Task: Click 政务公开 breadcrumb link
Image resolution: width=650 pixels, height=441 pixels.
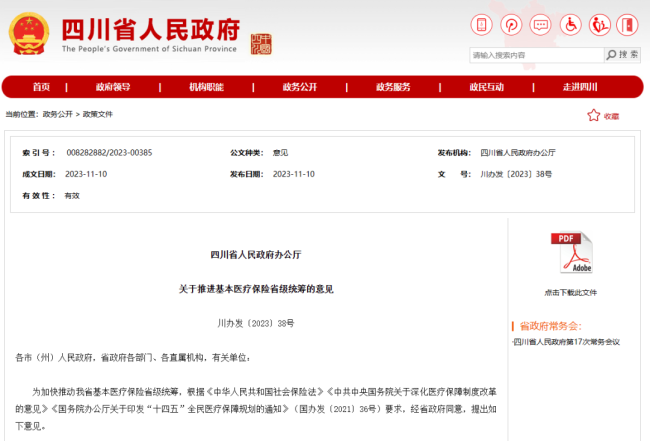Action: tap(58, 114)
